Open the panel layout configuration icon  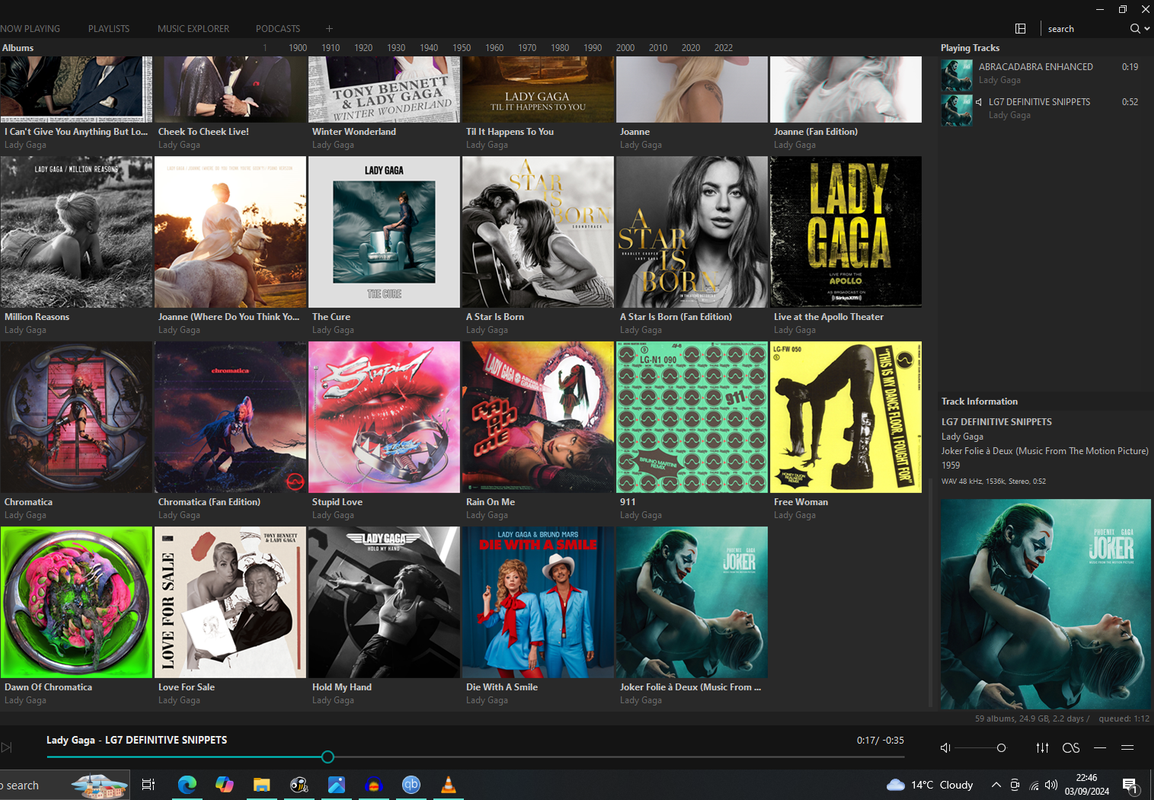click(1020, 29)
